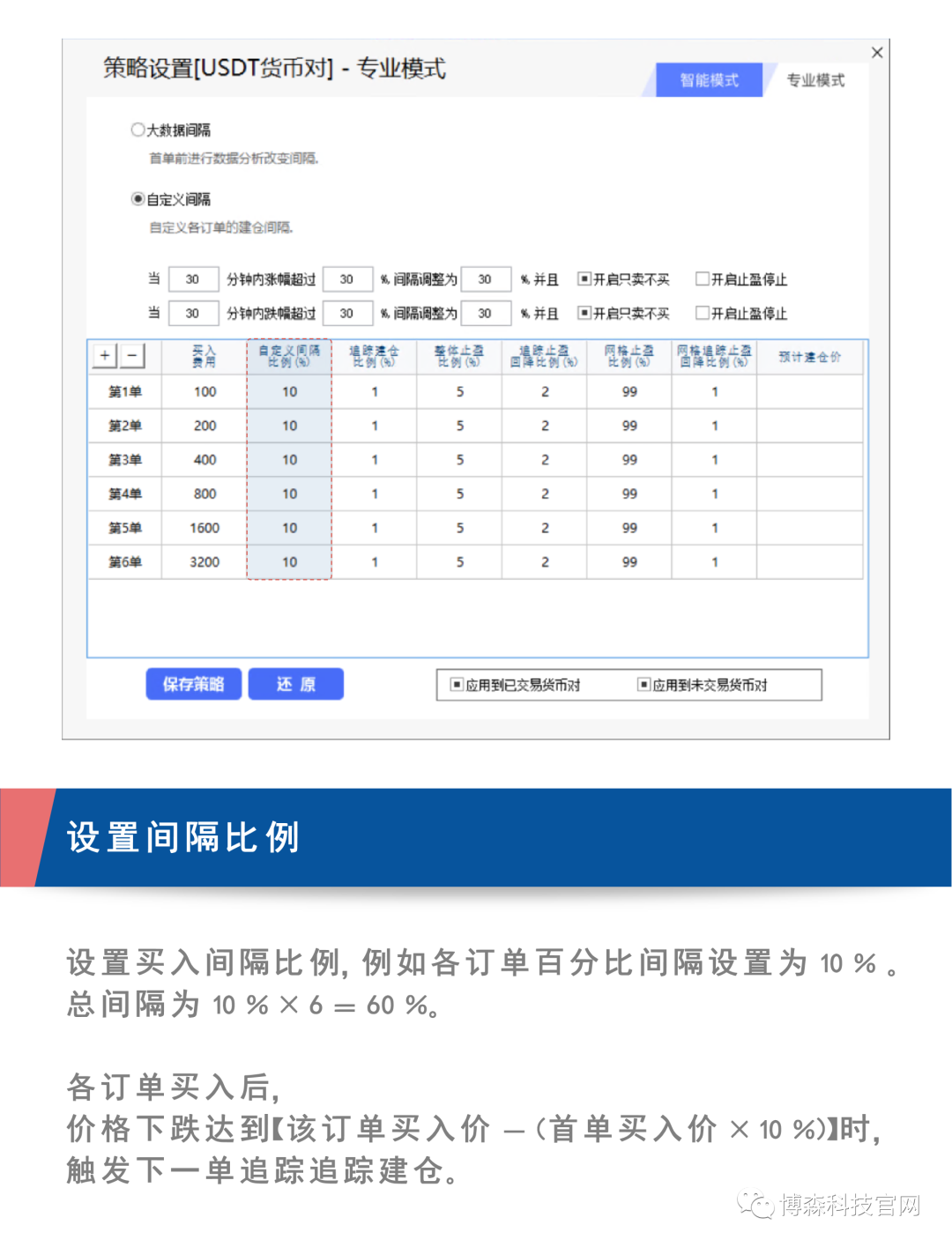This screenshot has height=1247, width=952.
Task: Click 买入费用 cell for 第1单
Action: (x=205, y=391)
